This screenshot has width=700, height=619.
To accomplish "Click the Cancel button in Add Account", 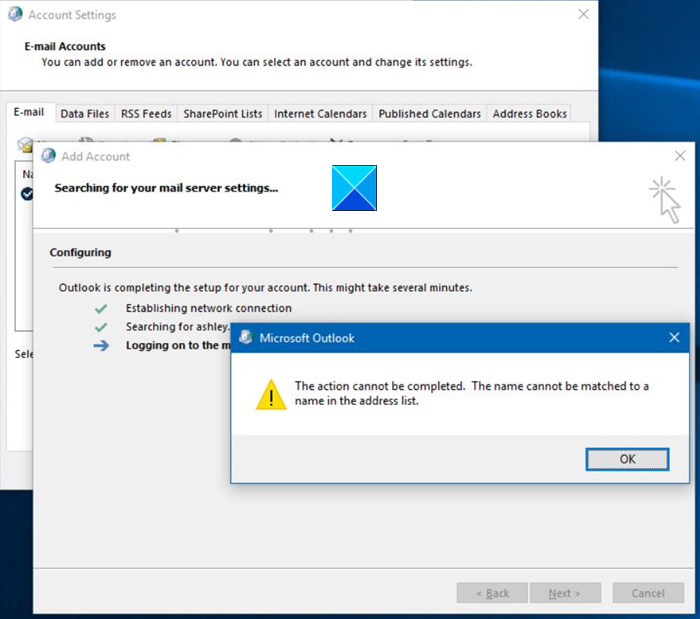I will click(x=648, y=593).
